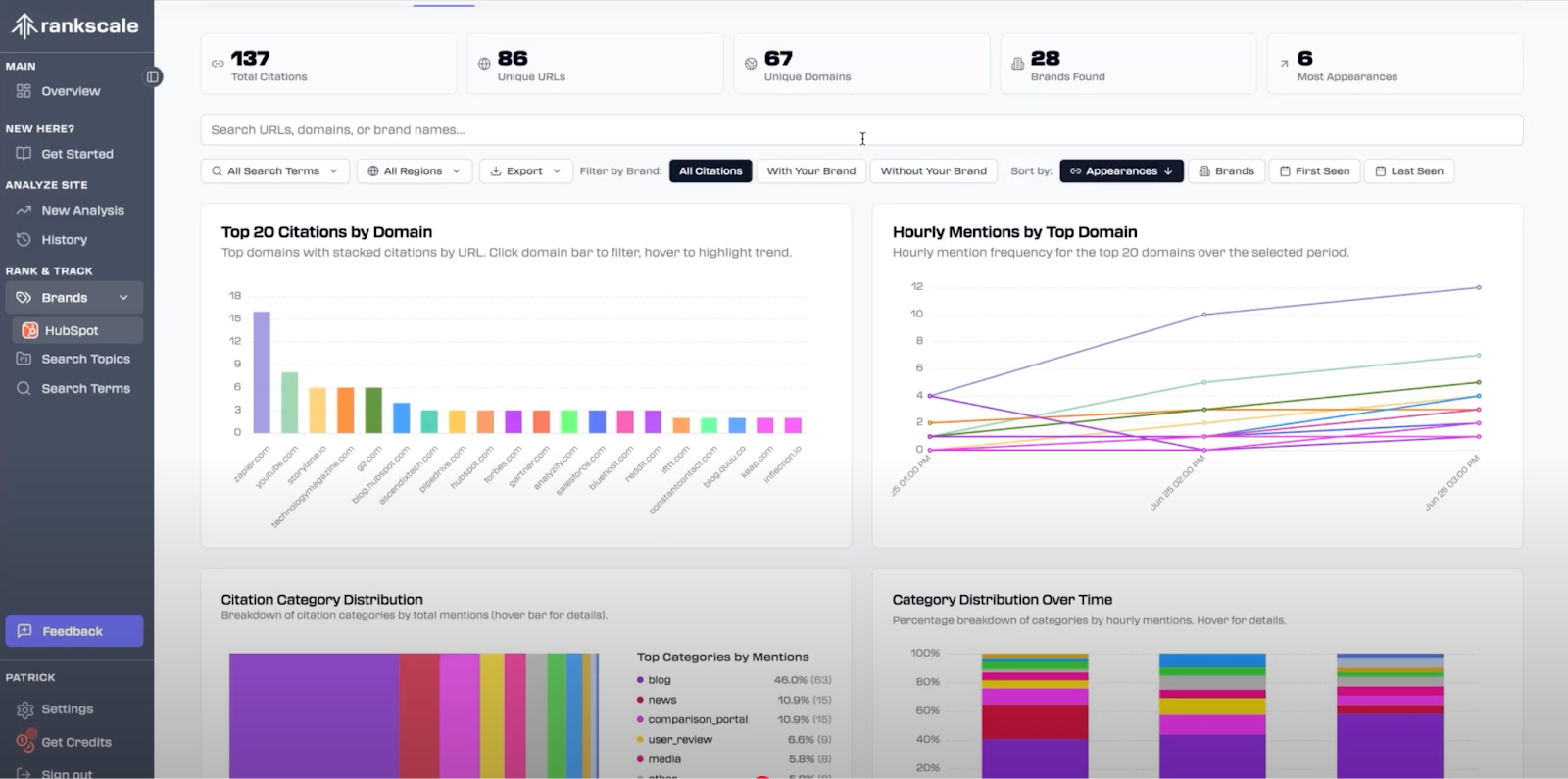Click the Citation Category Distribution heading
This screenshot has width=1568, height=779.
coord(321,600)
